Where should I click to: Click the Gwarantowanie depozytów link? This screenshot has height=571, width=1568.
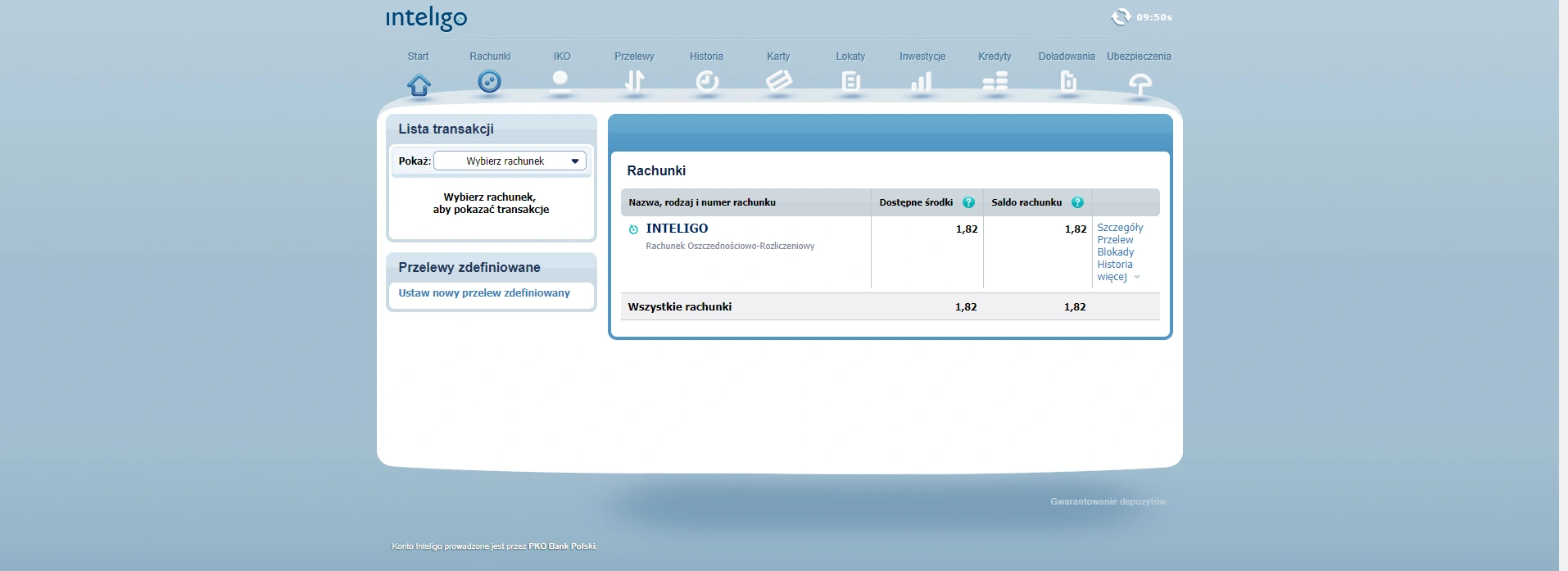tap(1108, 501)
